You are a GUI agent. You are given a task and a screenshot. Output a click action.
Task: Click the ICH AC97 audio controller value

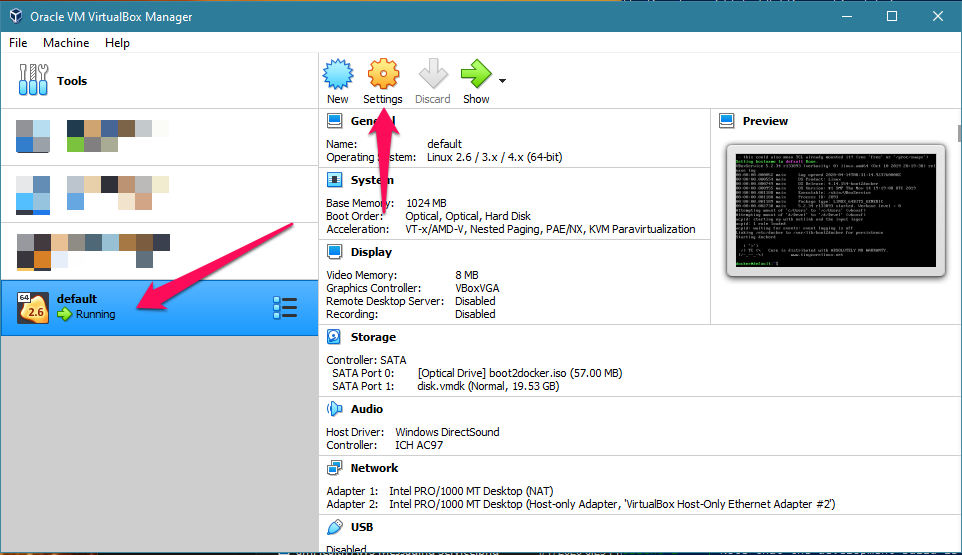pos(419,445)
